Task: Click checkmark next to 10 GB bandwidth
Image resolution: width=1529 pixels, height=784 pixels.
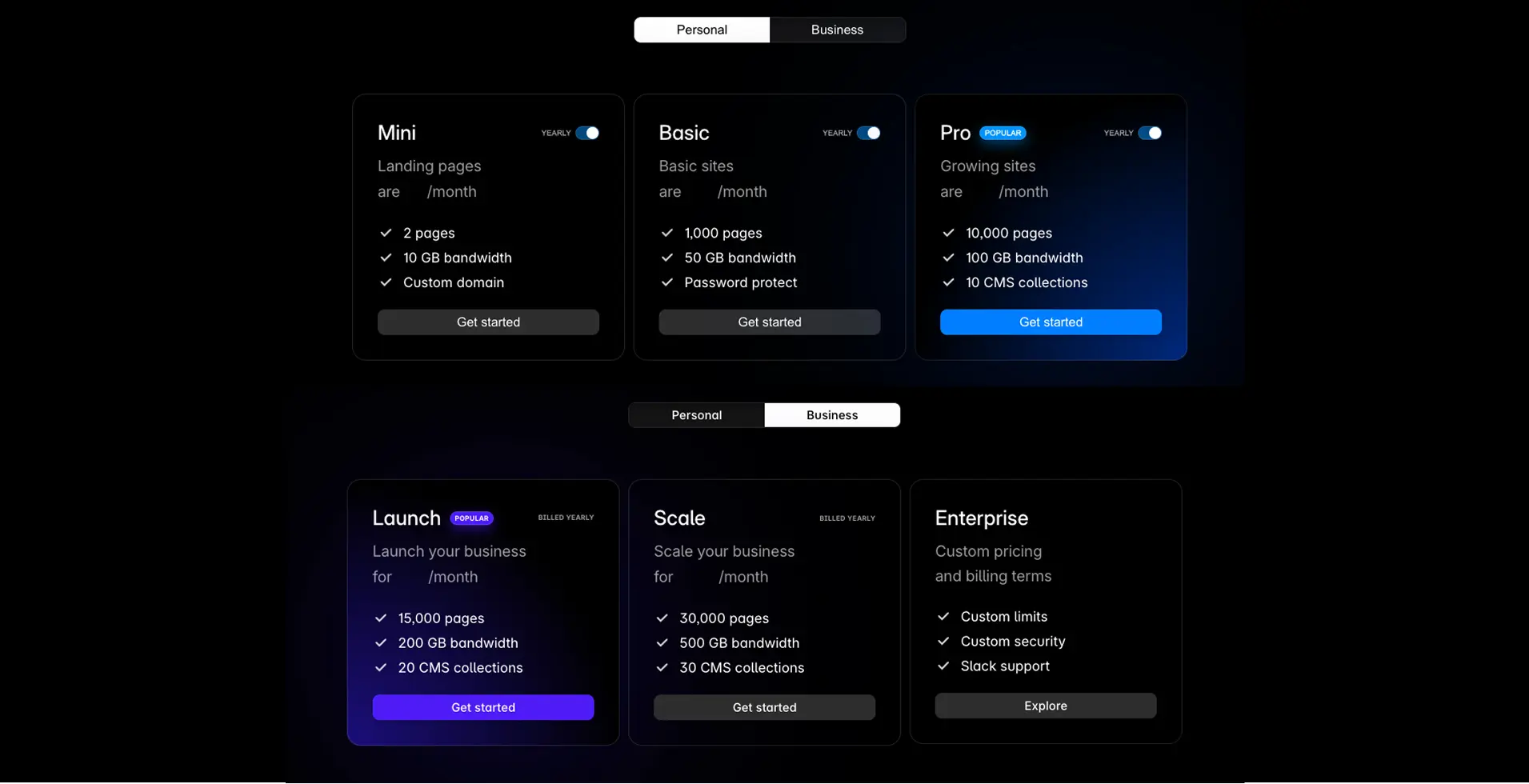Action: click(x=386, y=258)
